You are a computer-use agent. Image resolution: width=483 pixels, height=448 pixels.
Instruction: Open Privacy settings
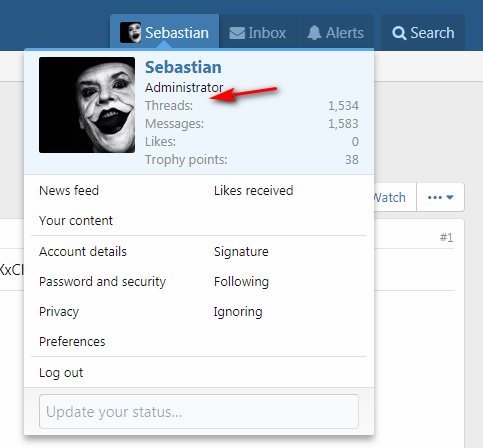[x=59, y=312]
